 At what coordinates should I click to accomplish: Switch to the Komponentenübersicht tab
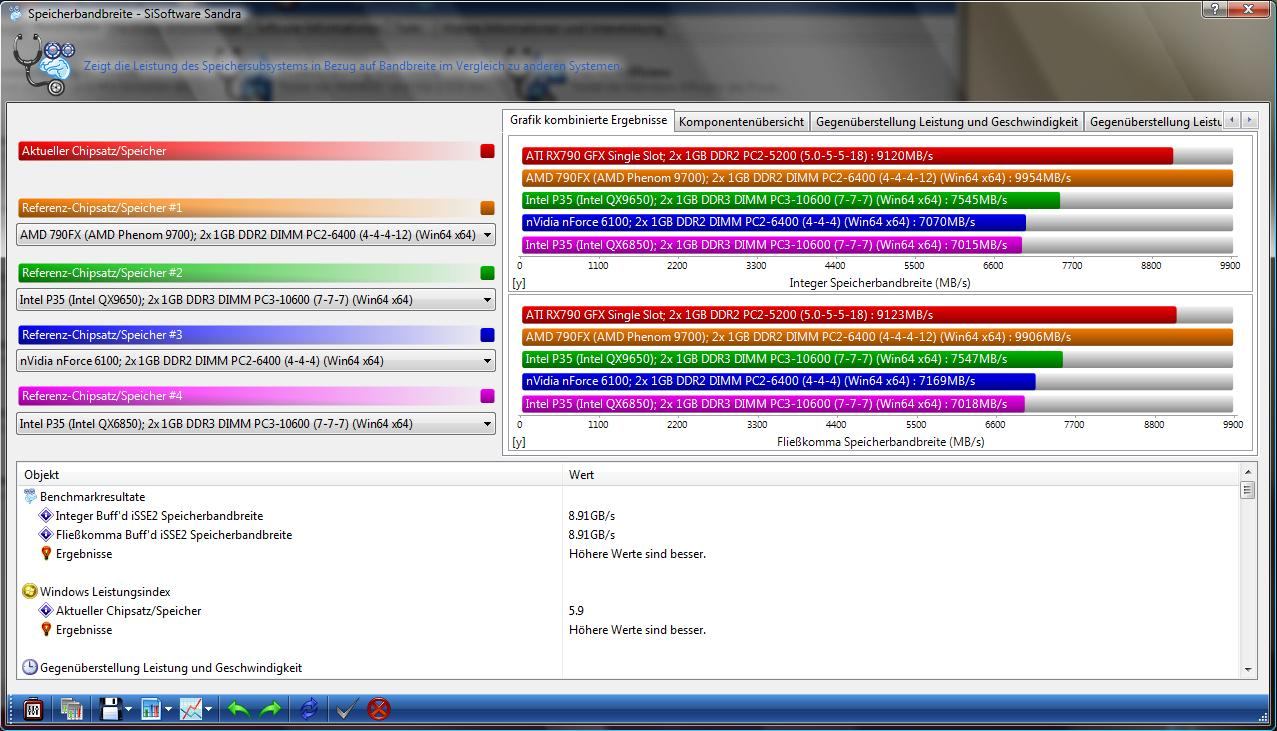click(x=741, y=122)
